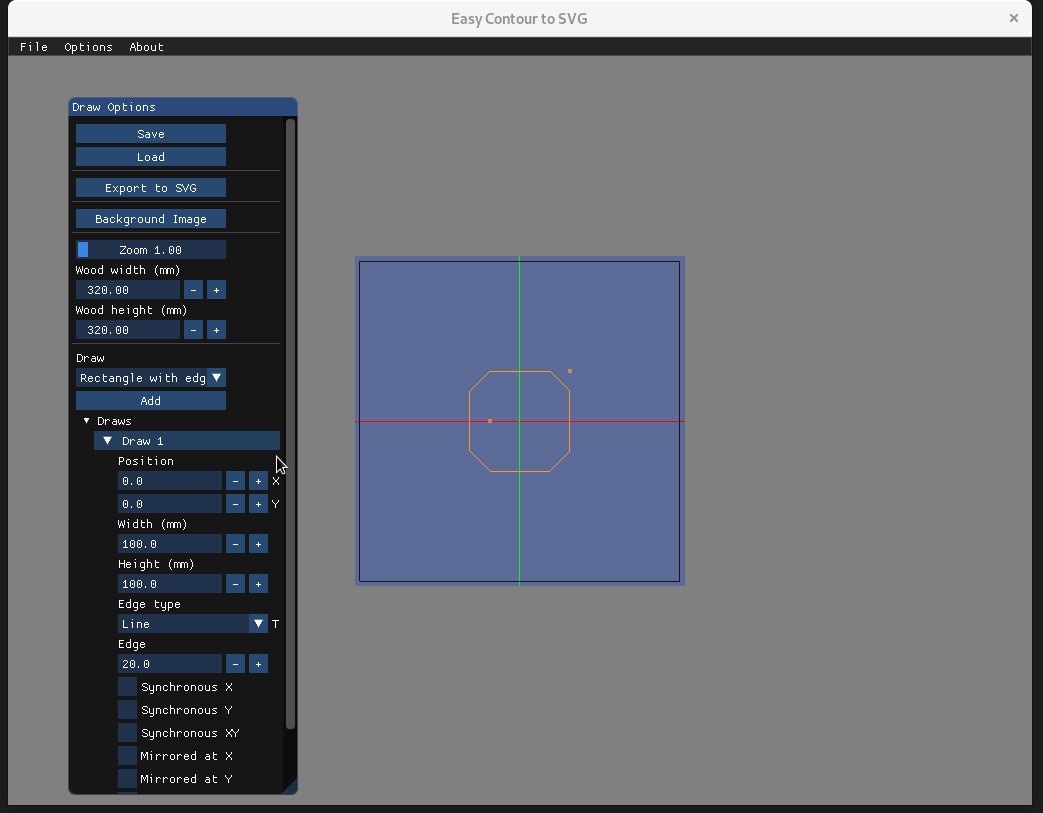The width and height of the screenshot is (1043, 813).
Task: Toggle the Mirrored at X checkbox
Action: (127, 756)
